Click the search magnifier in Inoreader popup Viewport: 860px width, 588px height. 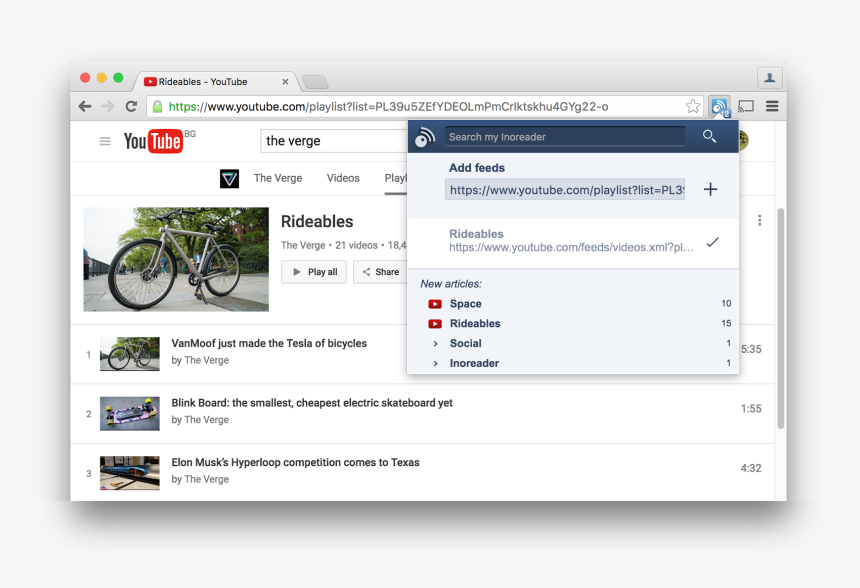[x=709, y=136]
